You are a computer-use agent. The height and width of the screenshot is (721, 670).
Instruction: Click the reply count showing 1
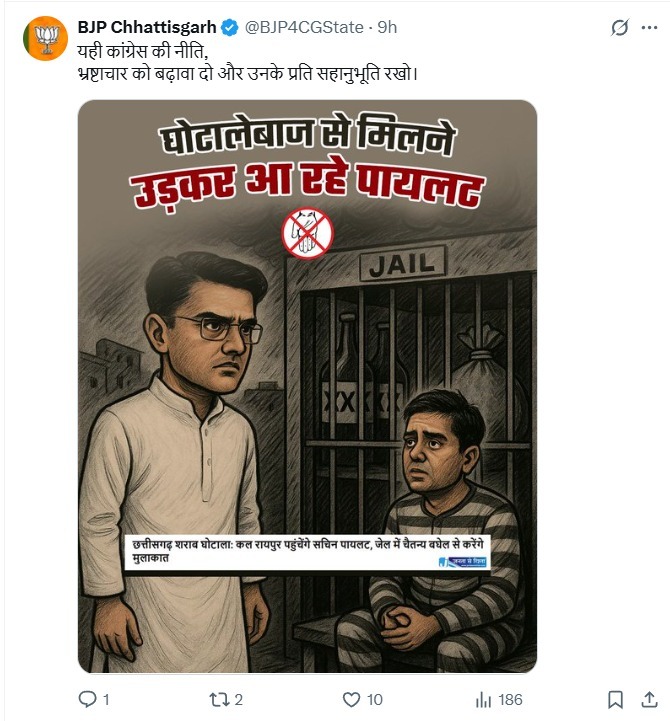[x=106, y=700]
